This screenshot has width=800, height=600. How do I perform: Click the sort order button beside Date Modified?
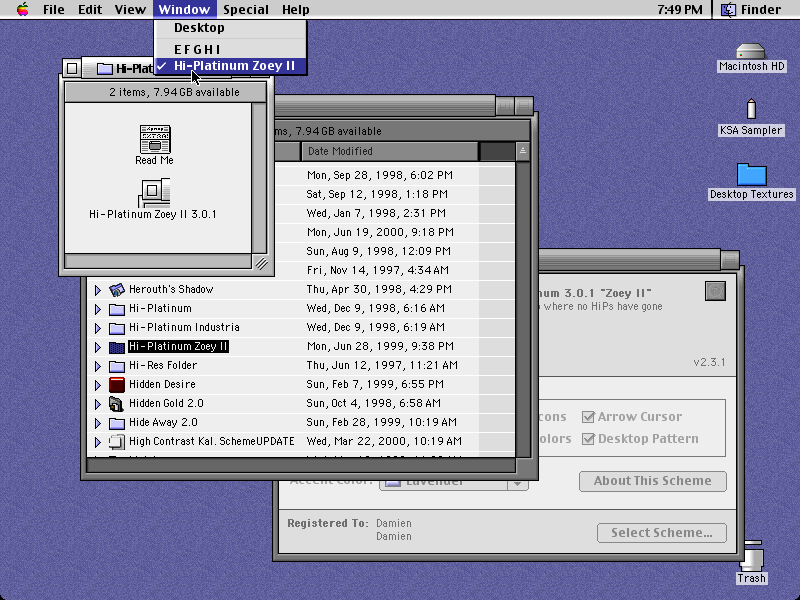[522, 152]
